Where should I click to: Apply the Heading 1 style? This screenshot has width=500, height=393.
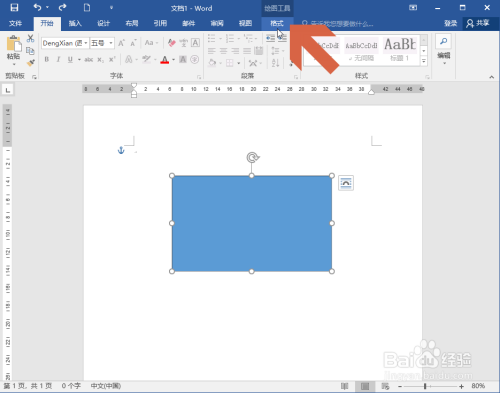point(400,50)
